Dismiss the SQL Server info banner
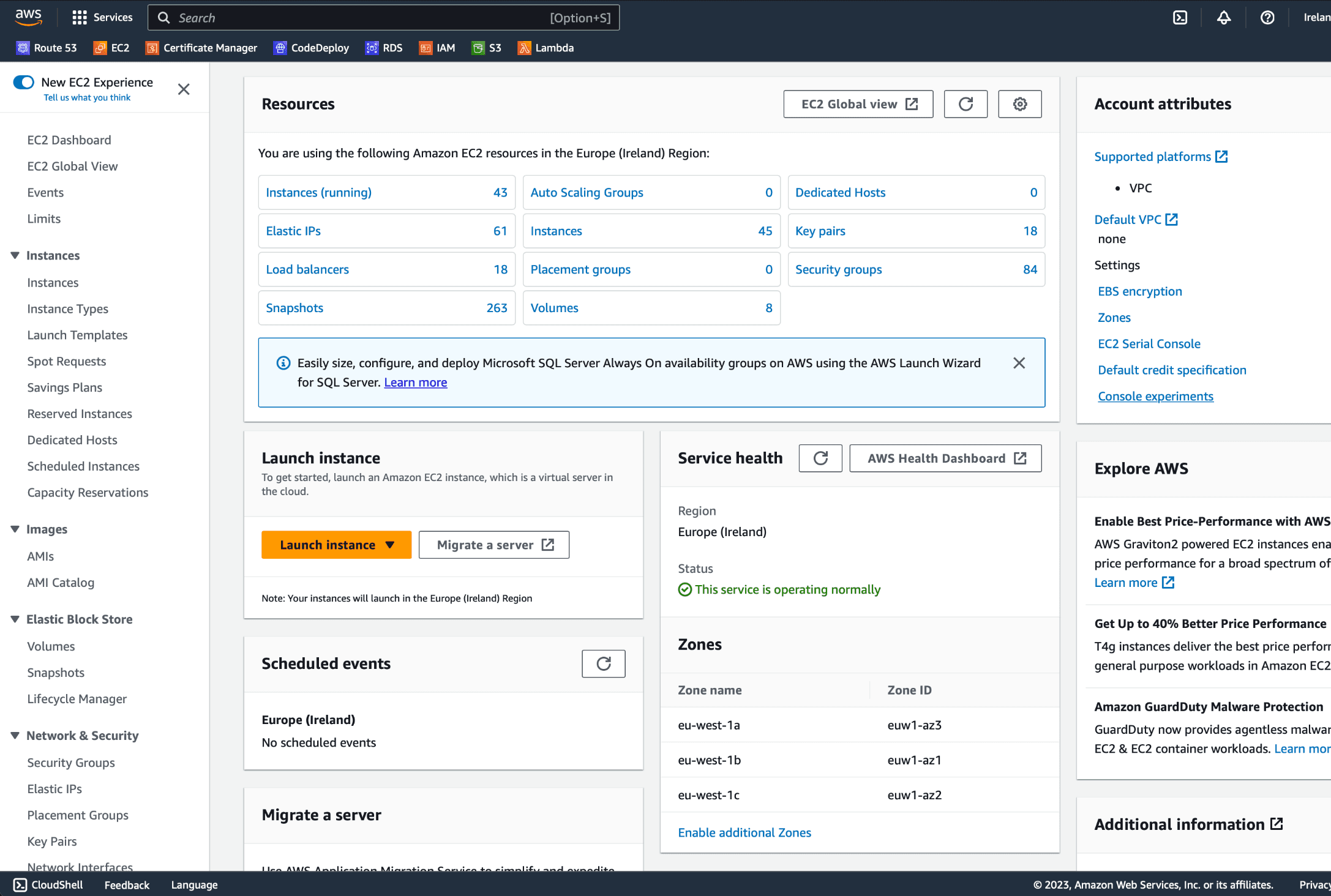 (x=1019, y=363)
